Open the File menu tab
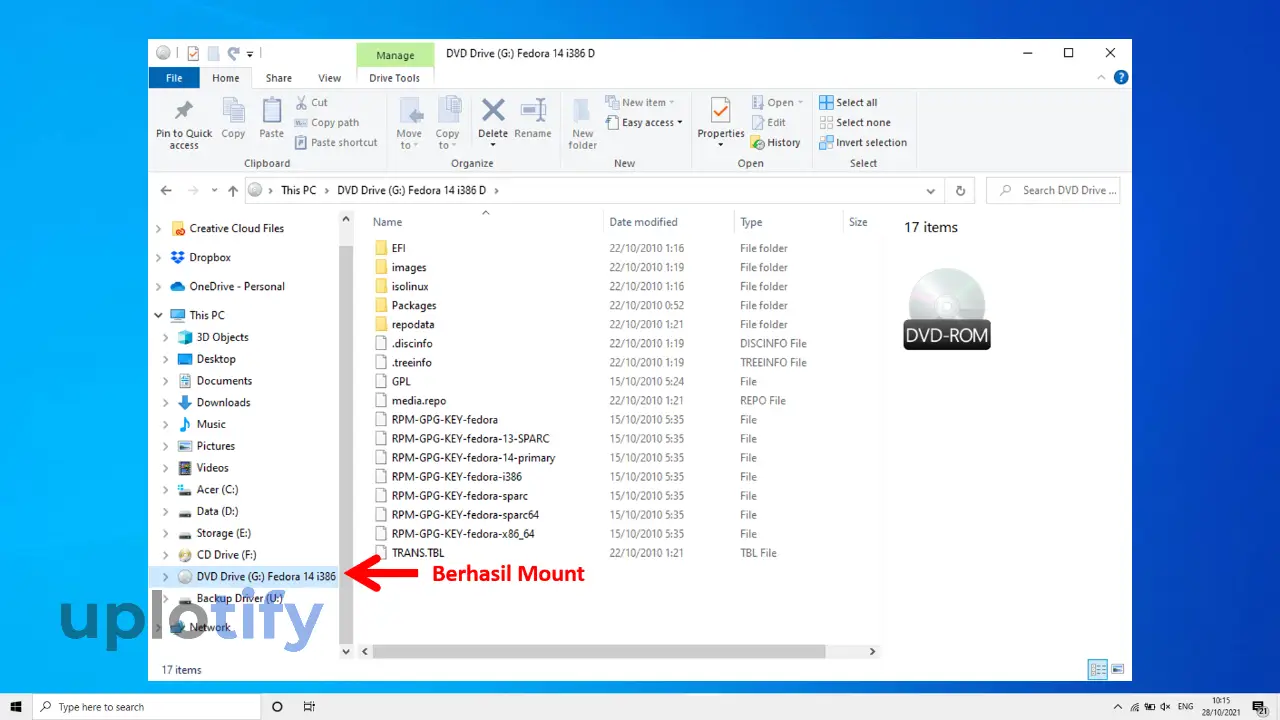The width and height of the screenshot is (1280, 720). coord(174,78)
